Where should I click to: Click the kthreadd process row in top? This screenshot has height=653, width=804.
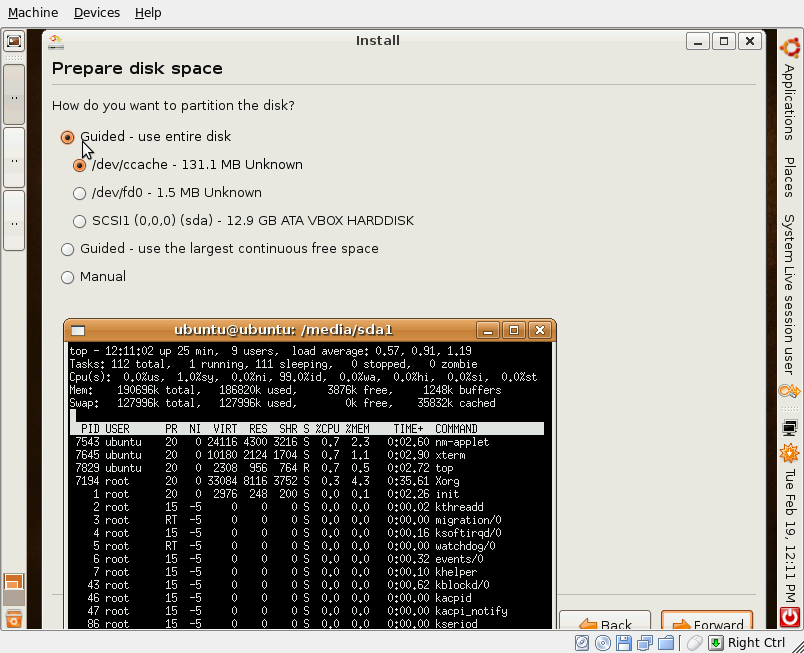(x=307, y=507)
